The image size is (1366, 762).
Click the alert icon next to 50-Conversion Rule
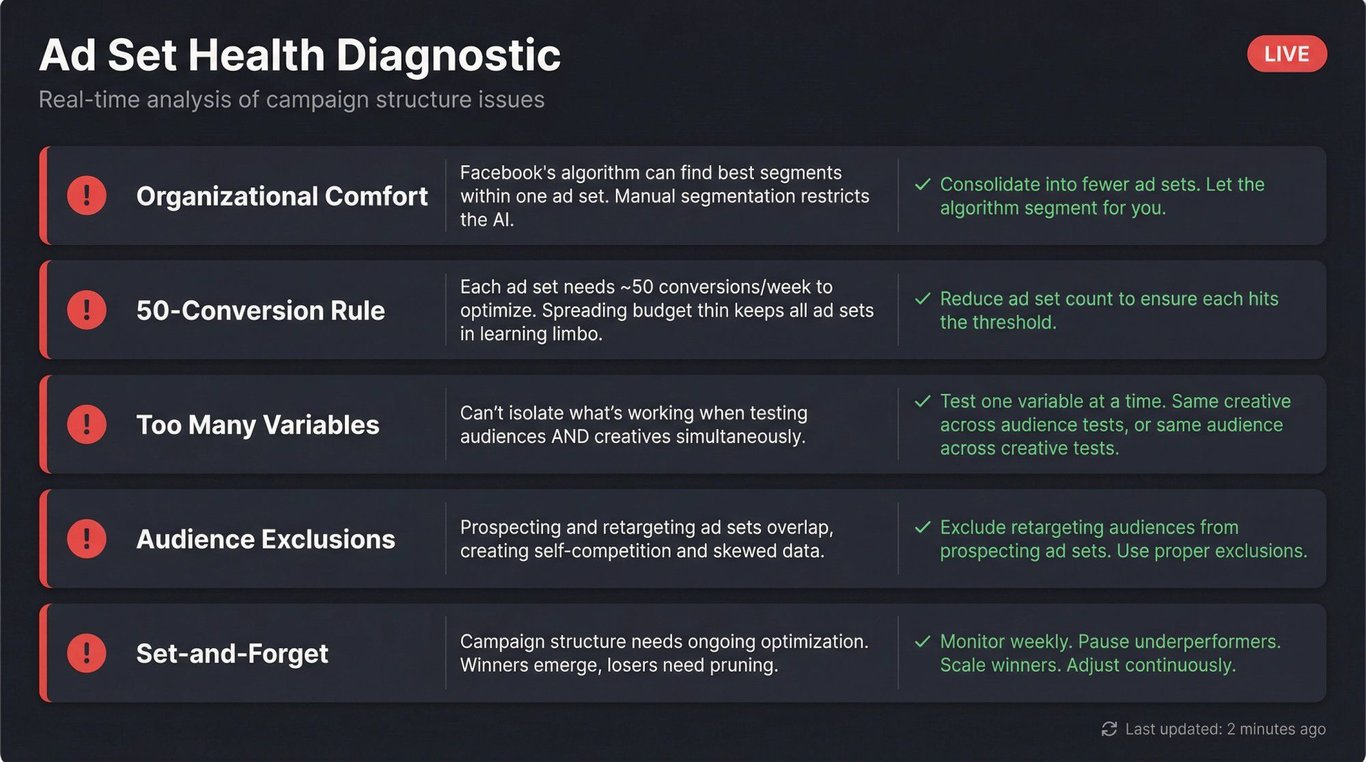tap(87, 310)
